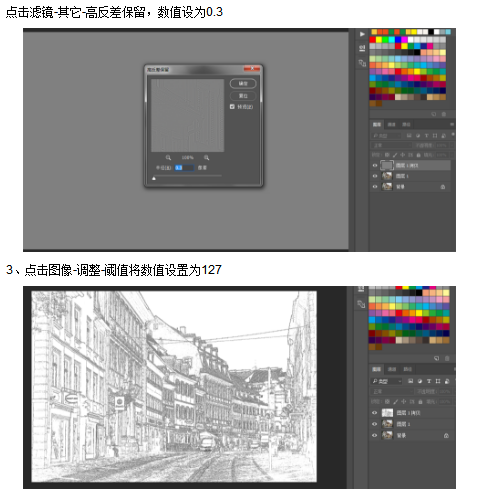Create new swatch icon in High Pass screenshot
Image resolution: width=482 pixels, height=493 pixels.
[x=434, y=114]
